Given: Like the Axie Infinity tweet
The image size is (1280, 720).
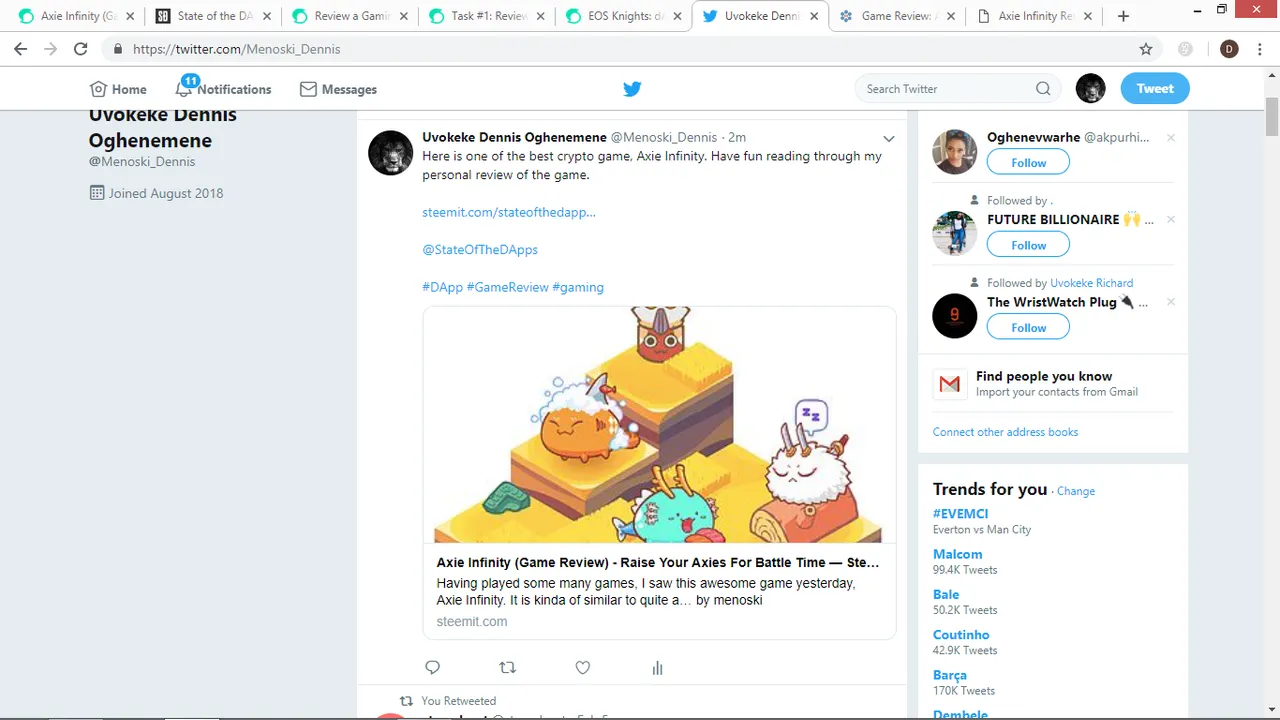Looking at the screenshot, I should pos(583,667).
